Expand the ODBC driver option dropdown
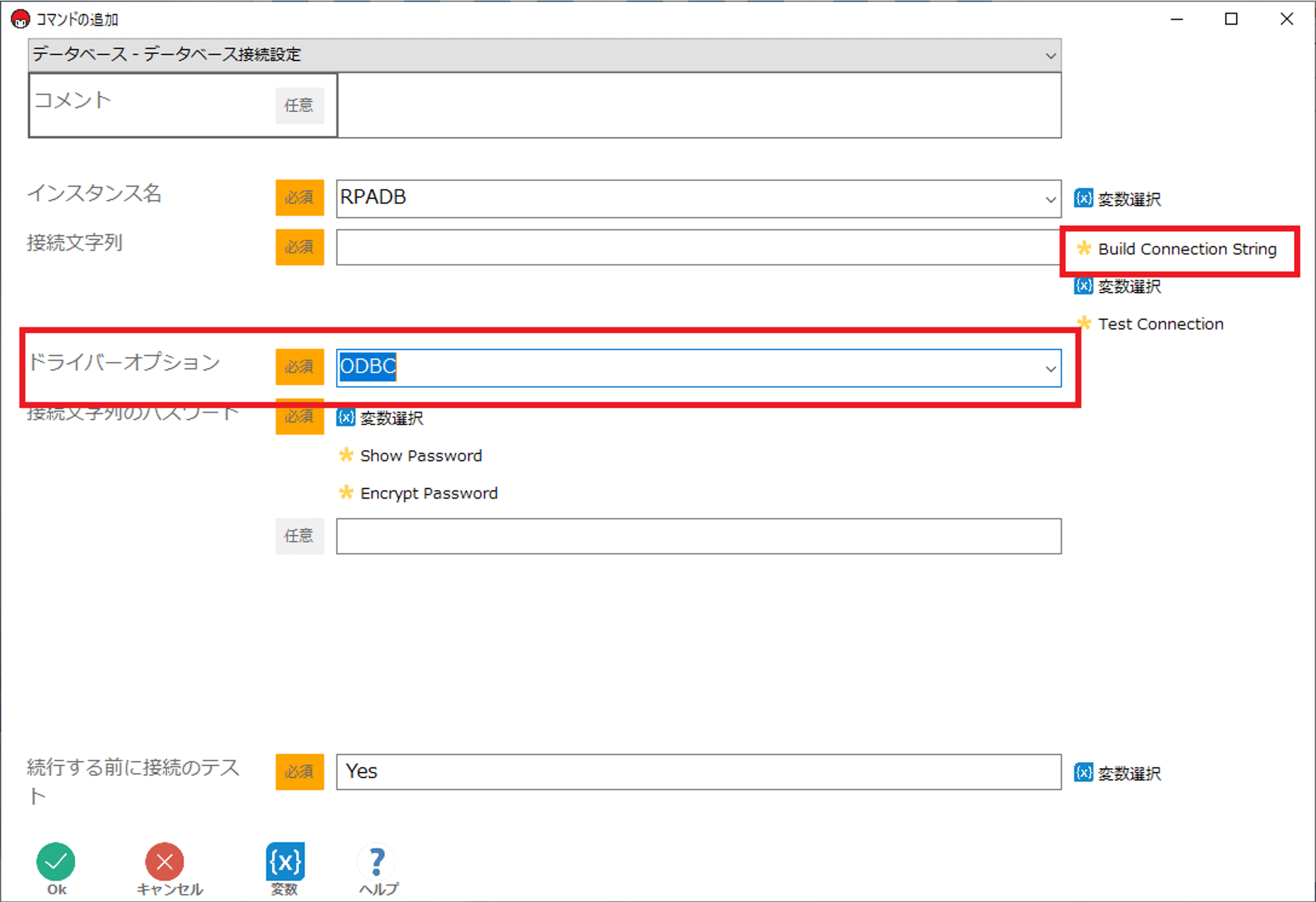Screen dimensions: 1316x902 pyautogui.click(x=1051, y=368)
